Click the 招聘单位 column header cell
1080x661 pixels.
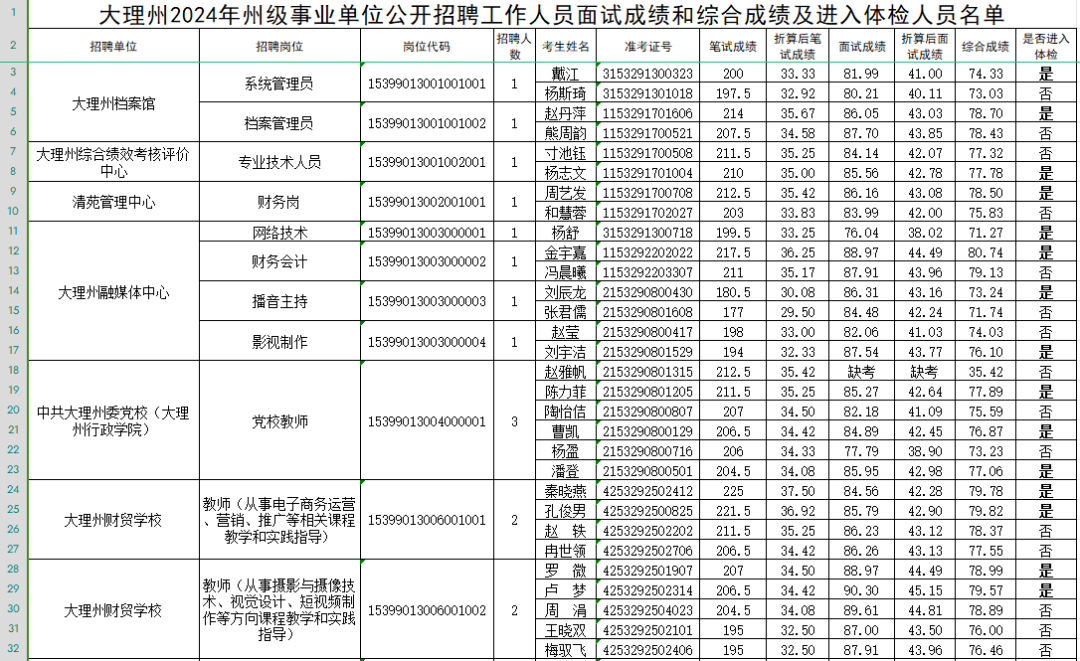click(114, 46)
